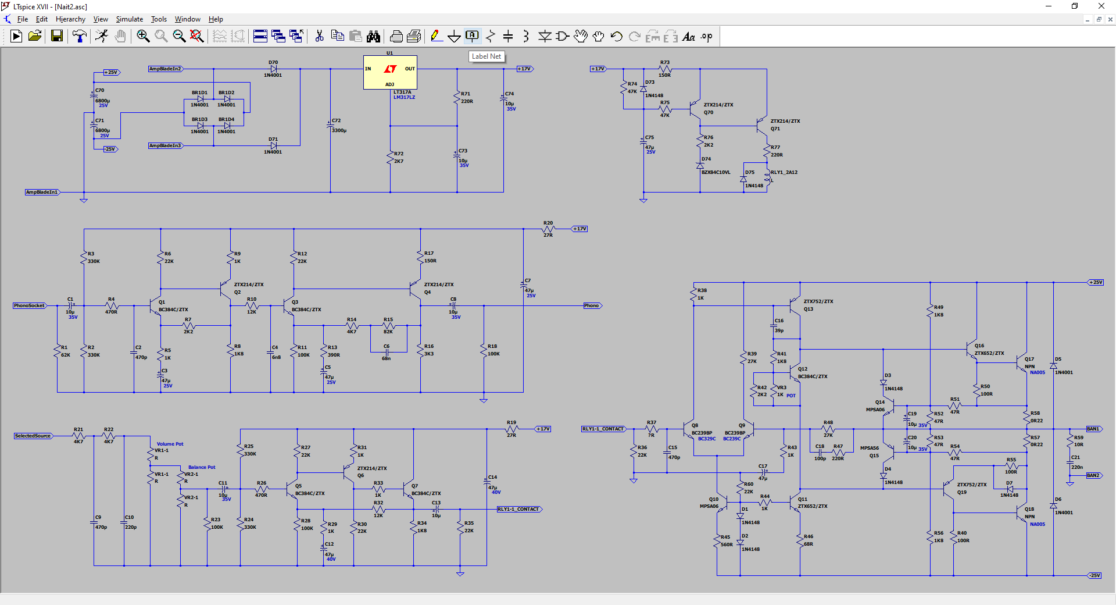Add text annotation using Aa tool
The width and height of the screenshot is (1116, 605).
point(688,38)
